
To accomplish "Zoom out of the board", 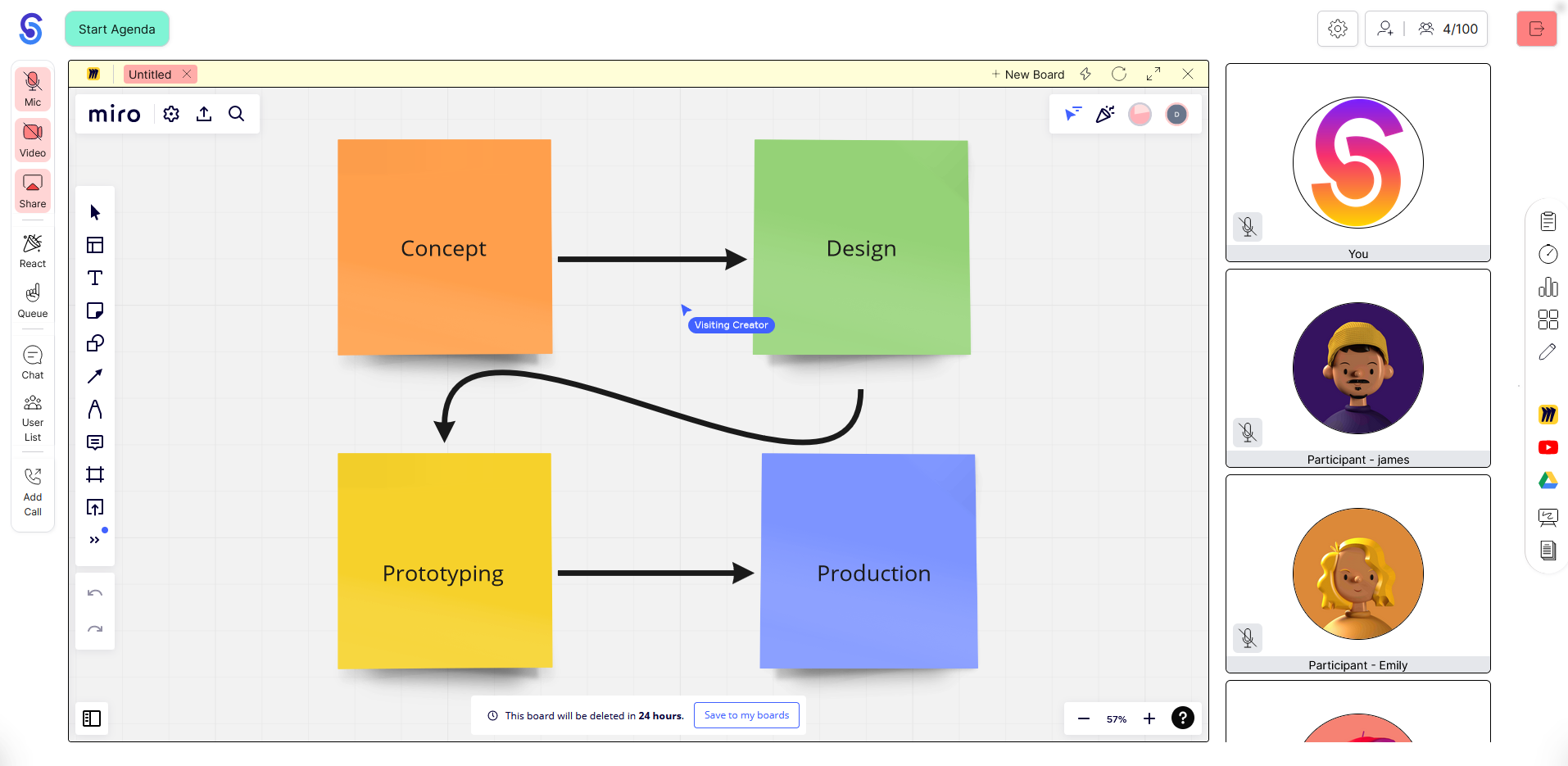I will point(1084,718).
